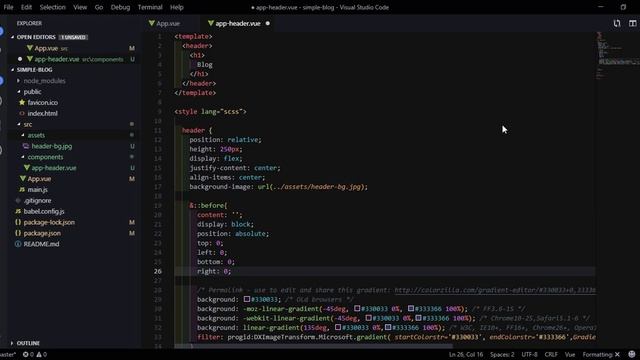Click the git icon beside .gitignore

(18, 200)
